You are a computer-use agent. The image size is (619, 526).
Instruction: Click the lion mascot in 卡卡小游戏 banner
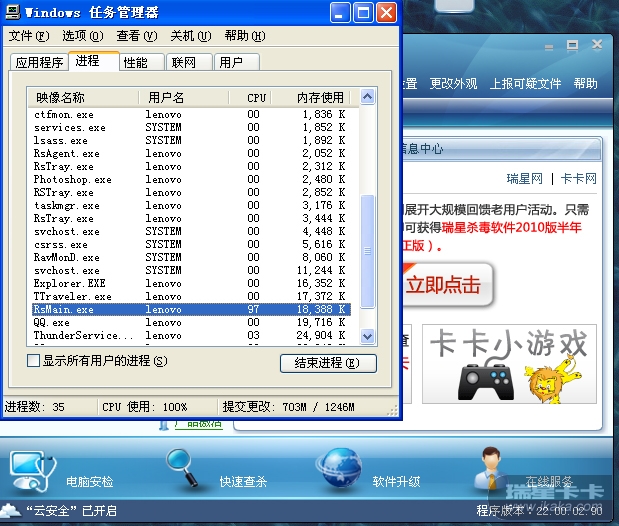(553, 380)
